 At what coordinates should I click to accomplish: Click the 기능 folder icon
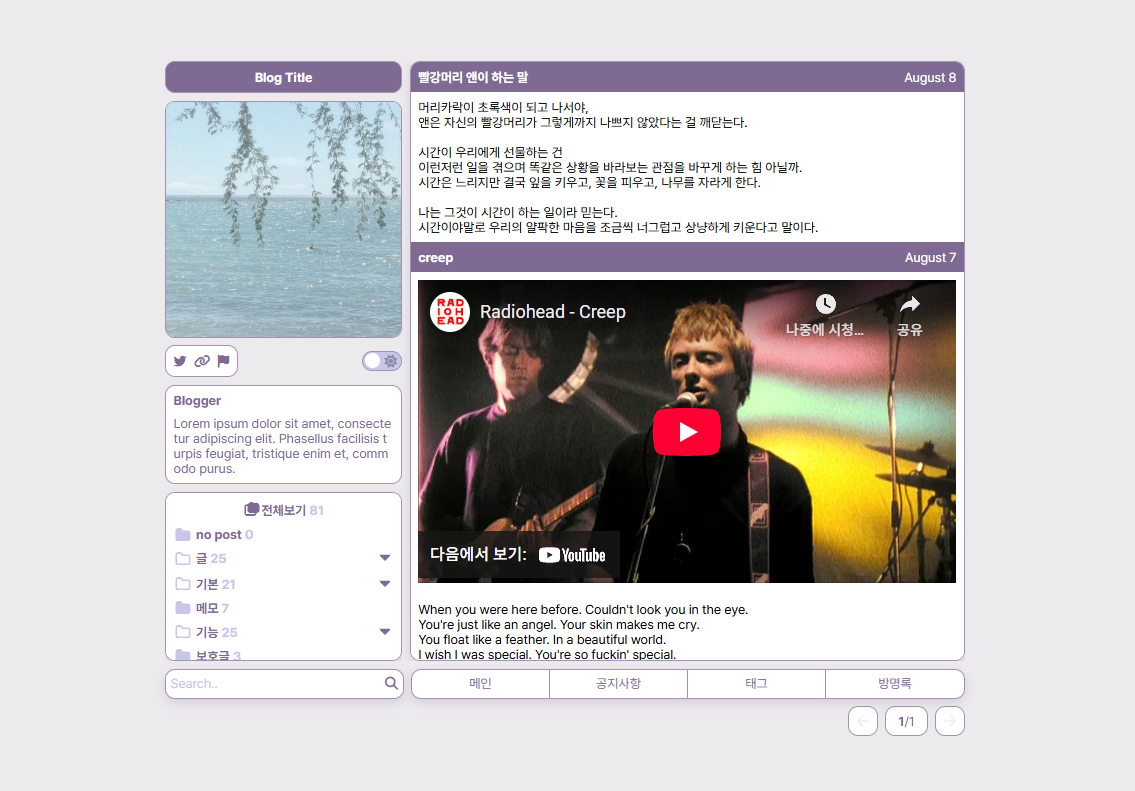tap(183, 632)
